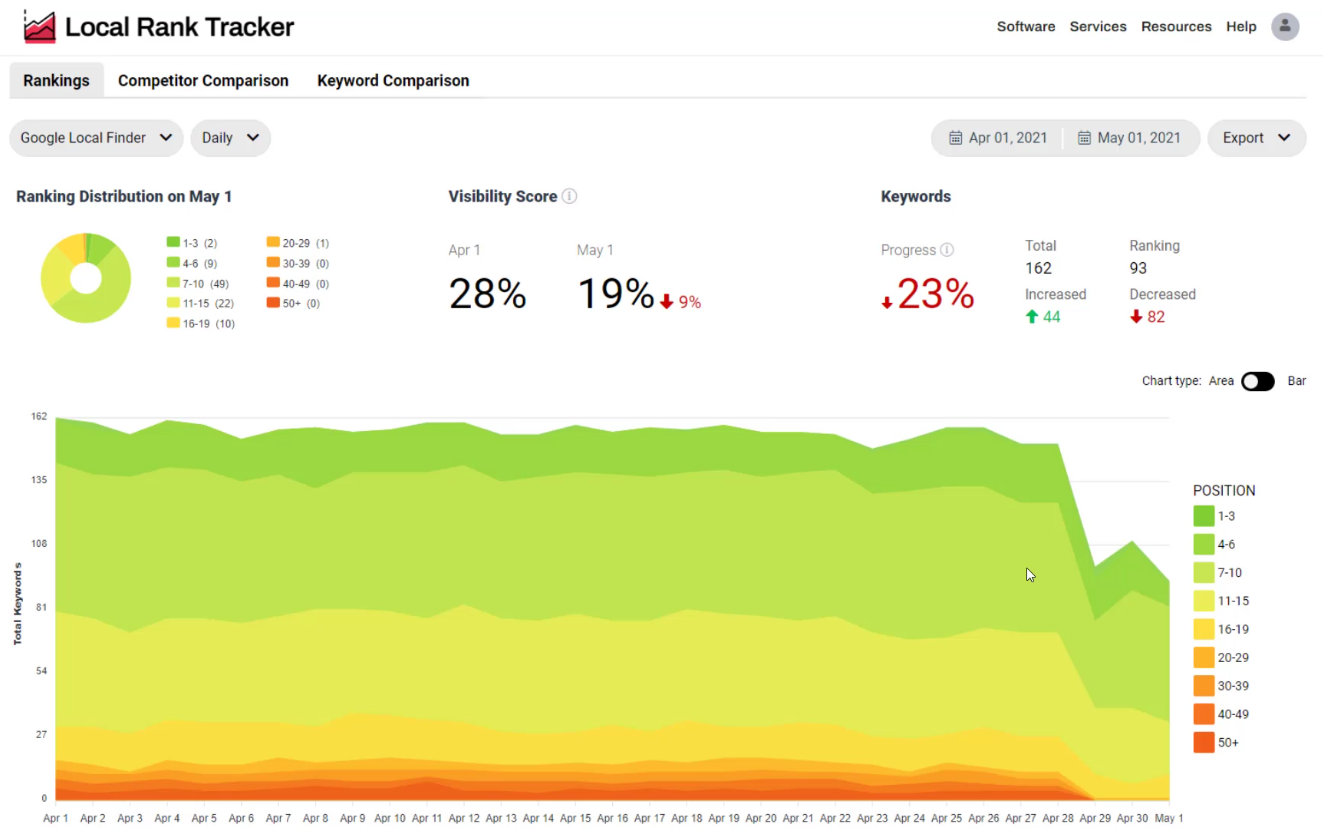Switch to the Competitor Comparison tab

pos(203,81)
